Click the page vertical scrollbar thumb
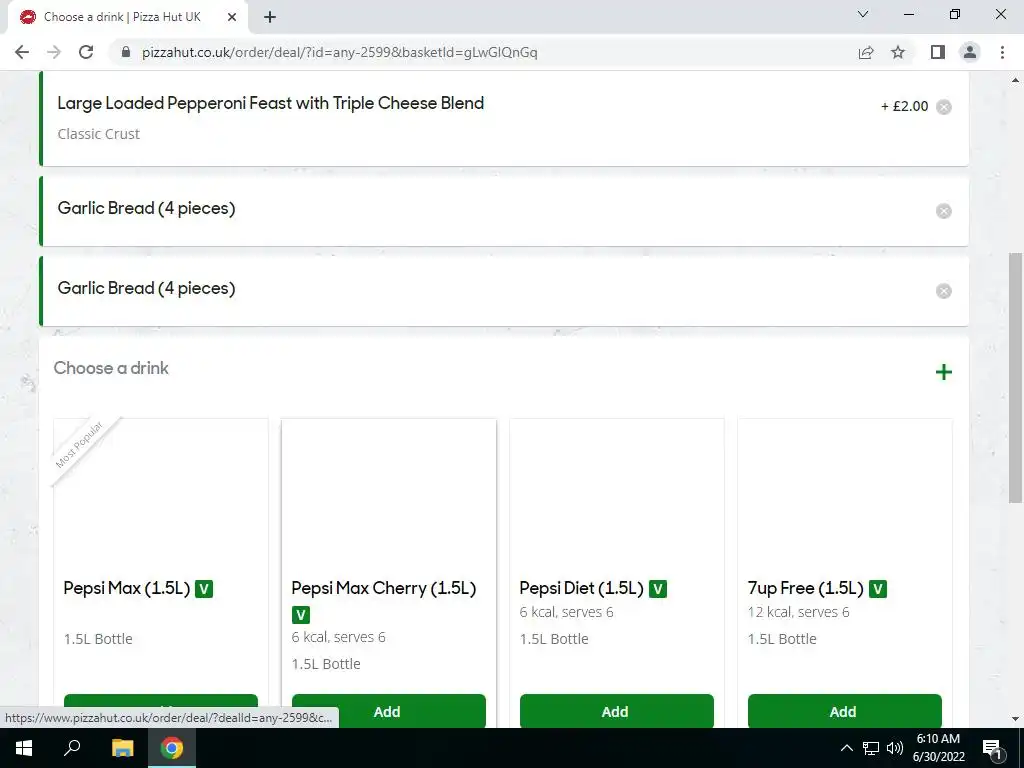The height and width of the screenshot is (768, 1024). pyautogui.click(x=1015, y=377)
